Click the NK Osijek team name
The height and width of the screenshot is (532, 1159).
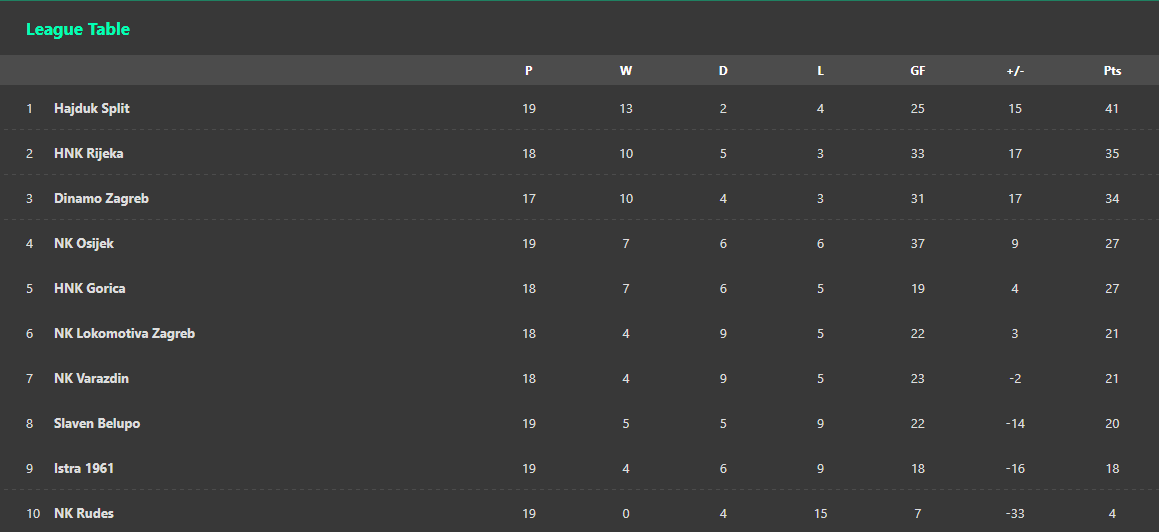tap(84, 244)
